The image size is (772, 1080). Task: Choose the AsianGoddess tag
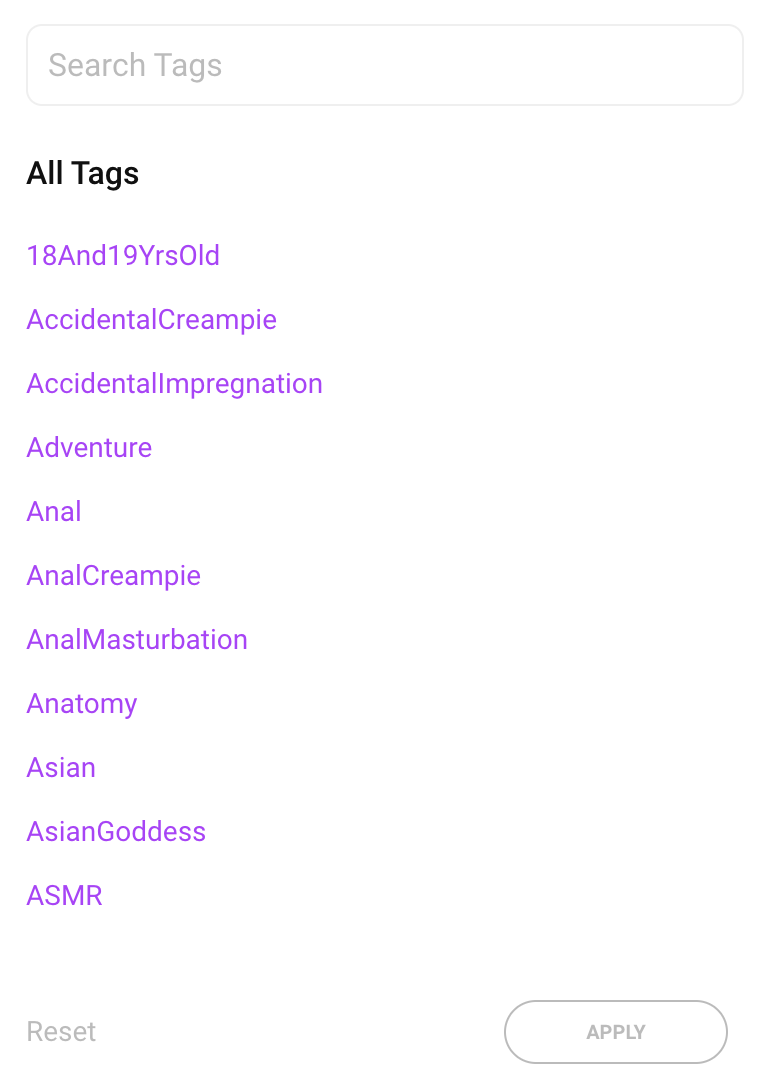(x=116, y=832)
